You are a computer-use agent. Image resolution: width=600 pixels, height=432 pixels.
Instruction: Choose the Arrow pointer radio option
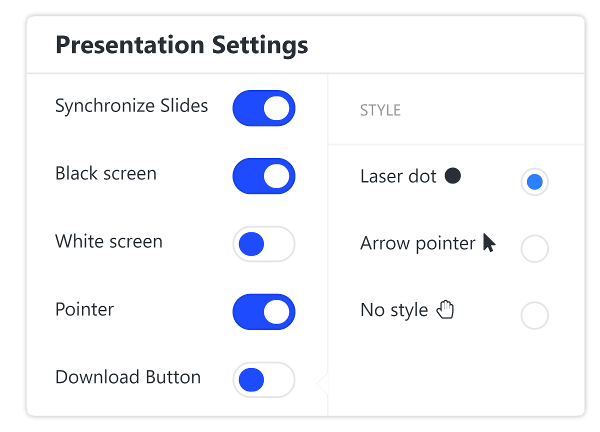535,249
